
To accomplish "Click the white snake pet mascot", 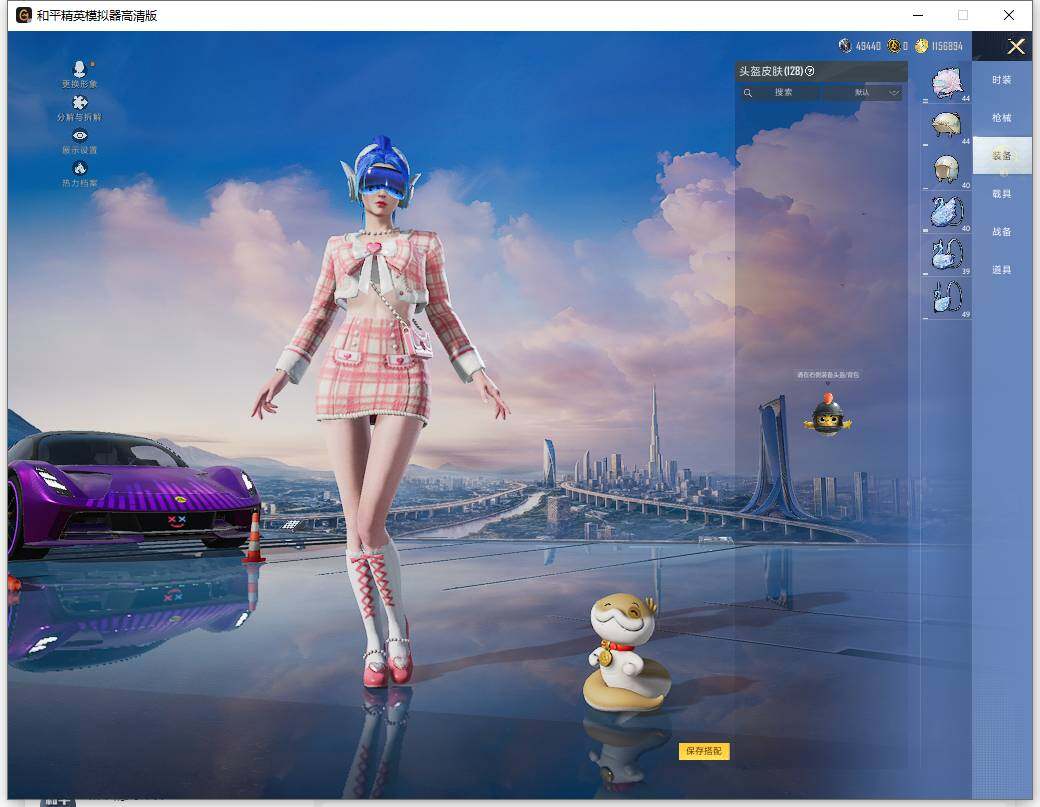I will point(626,652).
